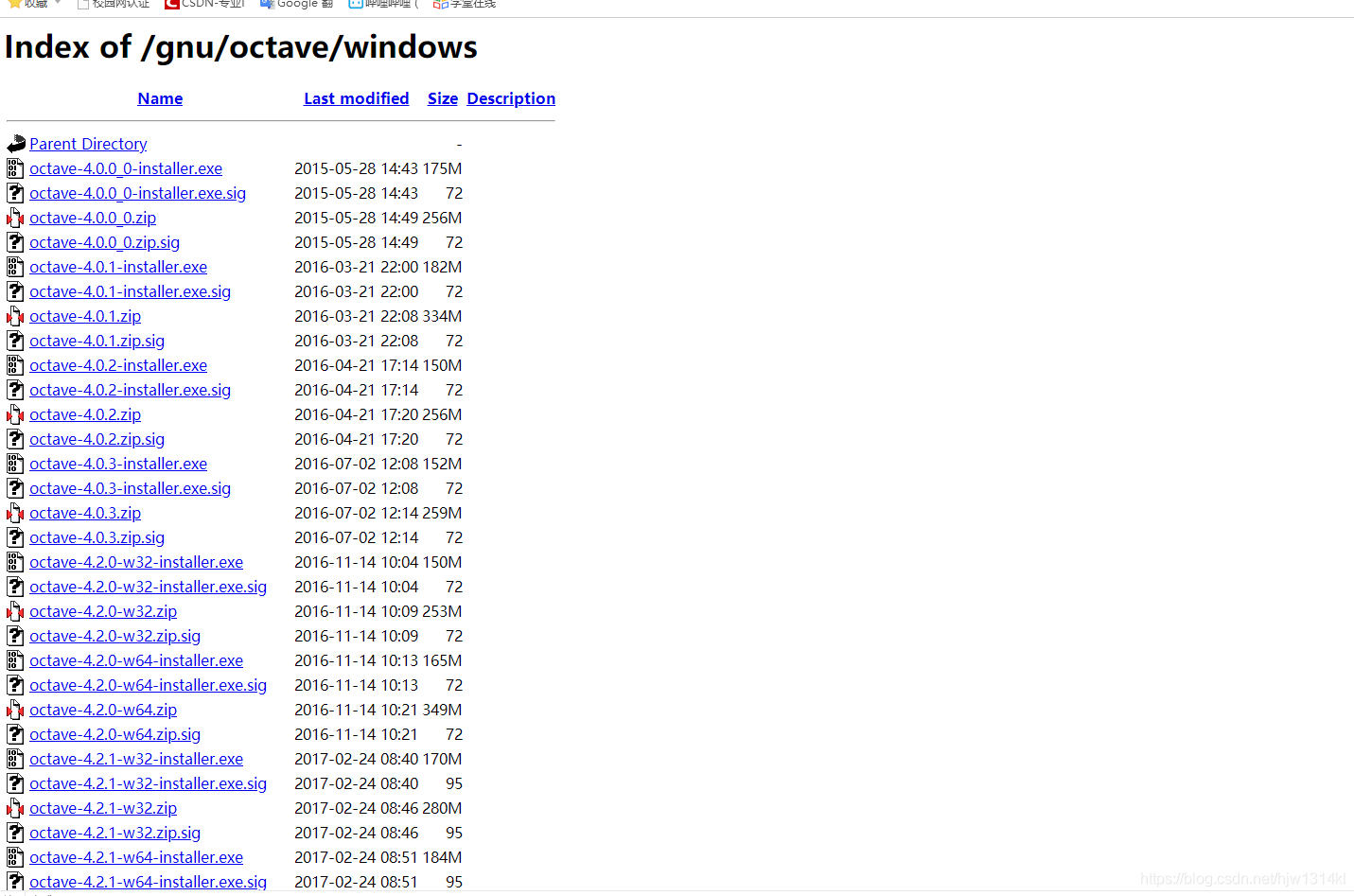Image resolution: width=1354 pixels, height=896 pixels.
Task: Click the binary icon beside octave-4.0.0_0-installer.exe
Action: (15, 168)
